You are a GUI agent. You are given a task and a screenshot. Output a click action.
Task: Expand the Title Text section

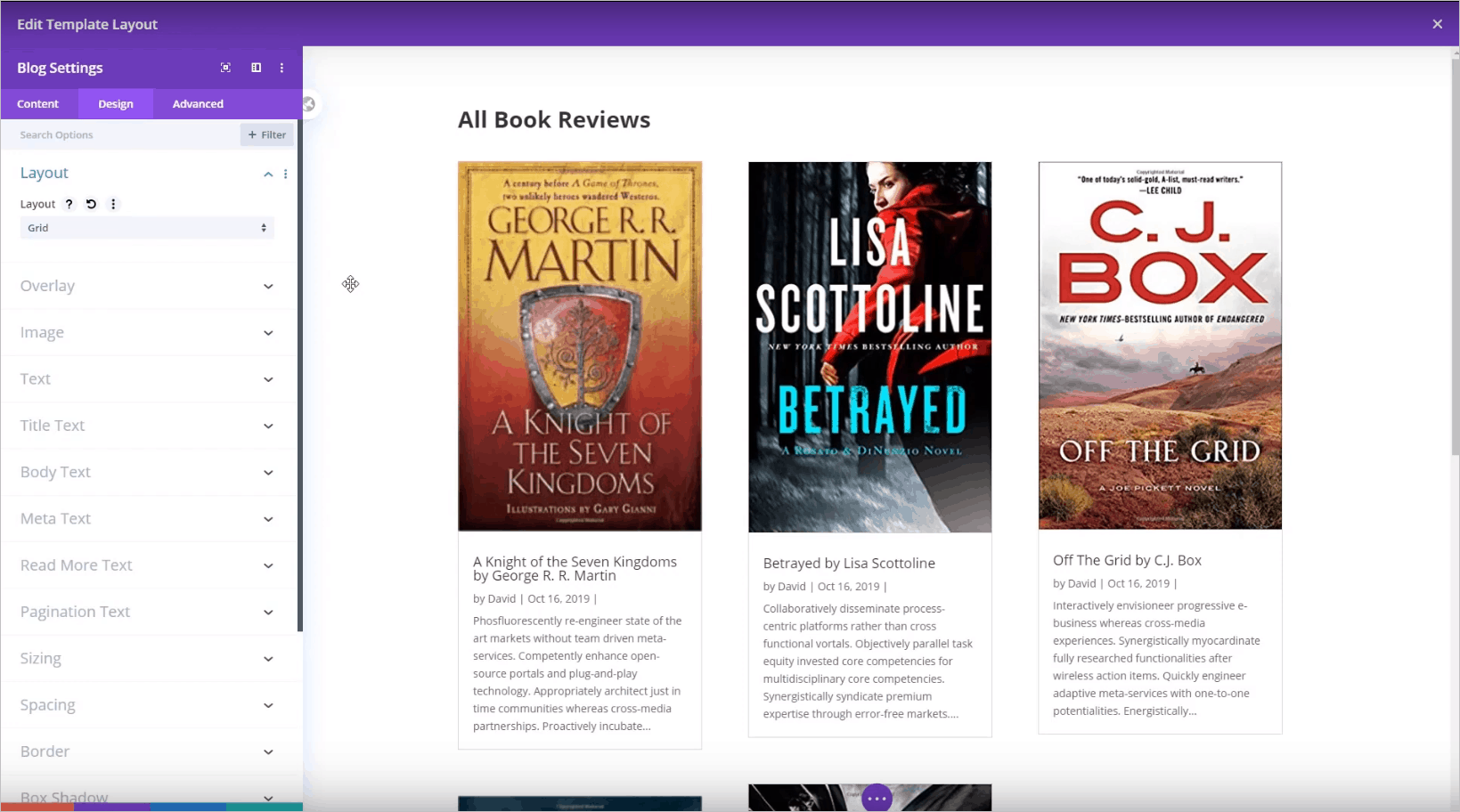tap(148, 426)
